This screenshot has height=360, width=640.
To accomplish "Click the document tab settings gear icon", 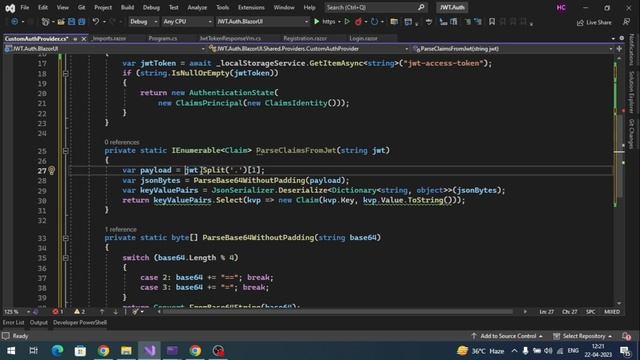I will tap(622, 38).
